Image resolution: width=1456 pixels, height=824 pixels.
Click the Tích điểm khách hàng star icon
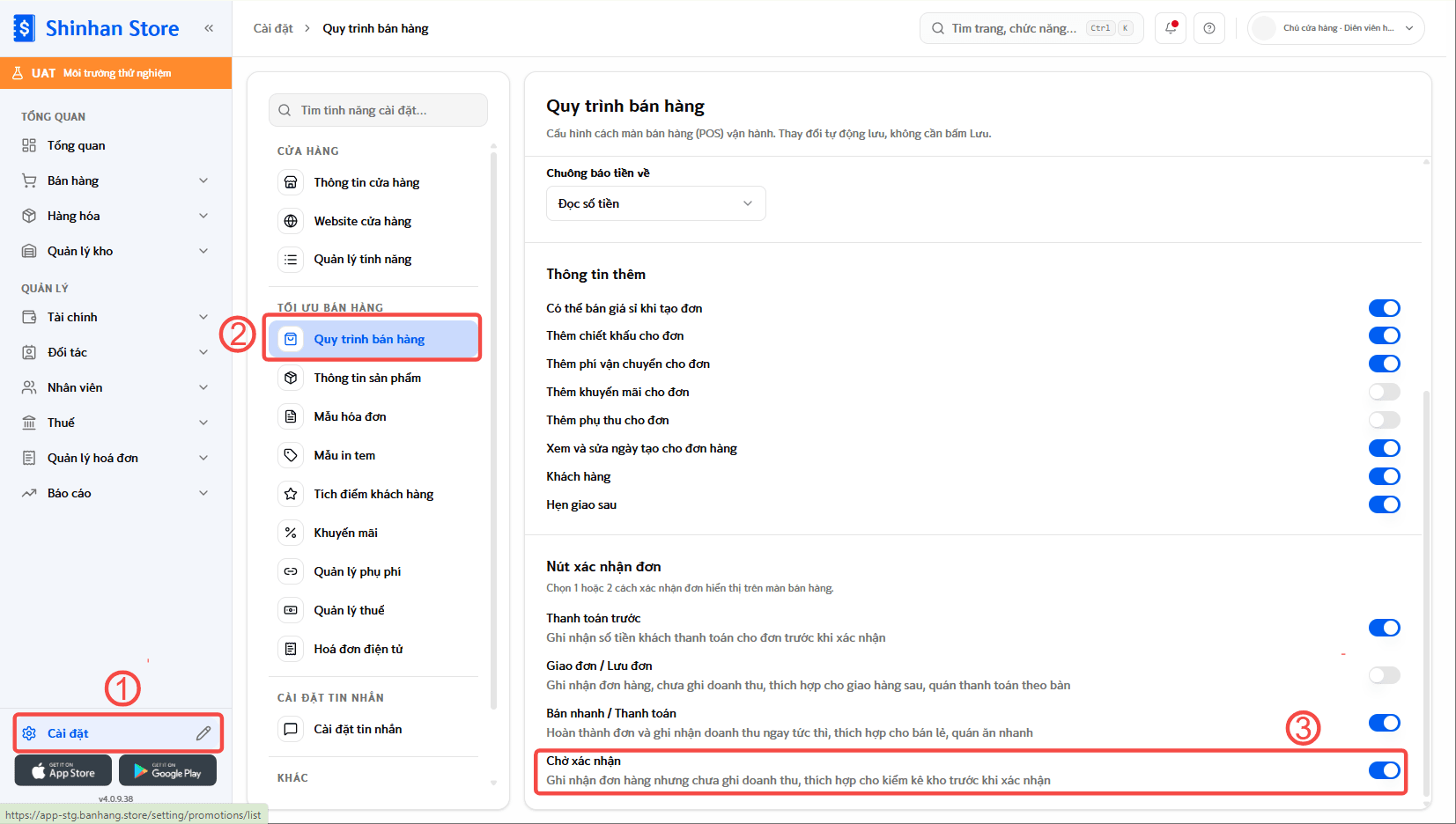(x=291, y=494)
